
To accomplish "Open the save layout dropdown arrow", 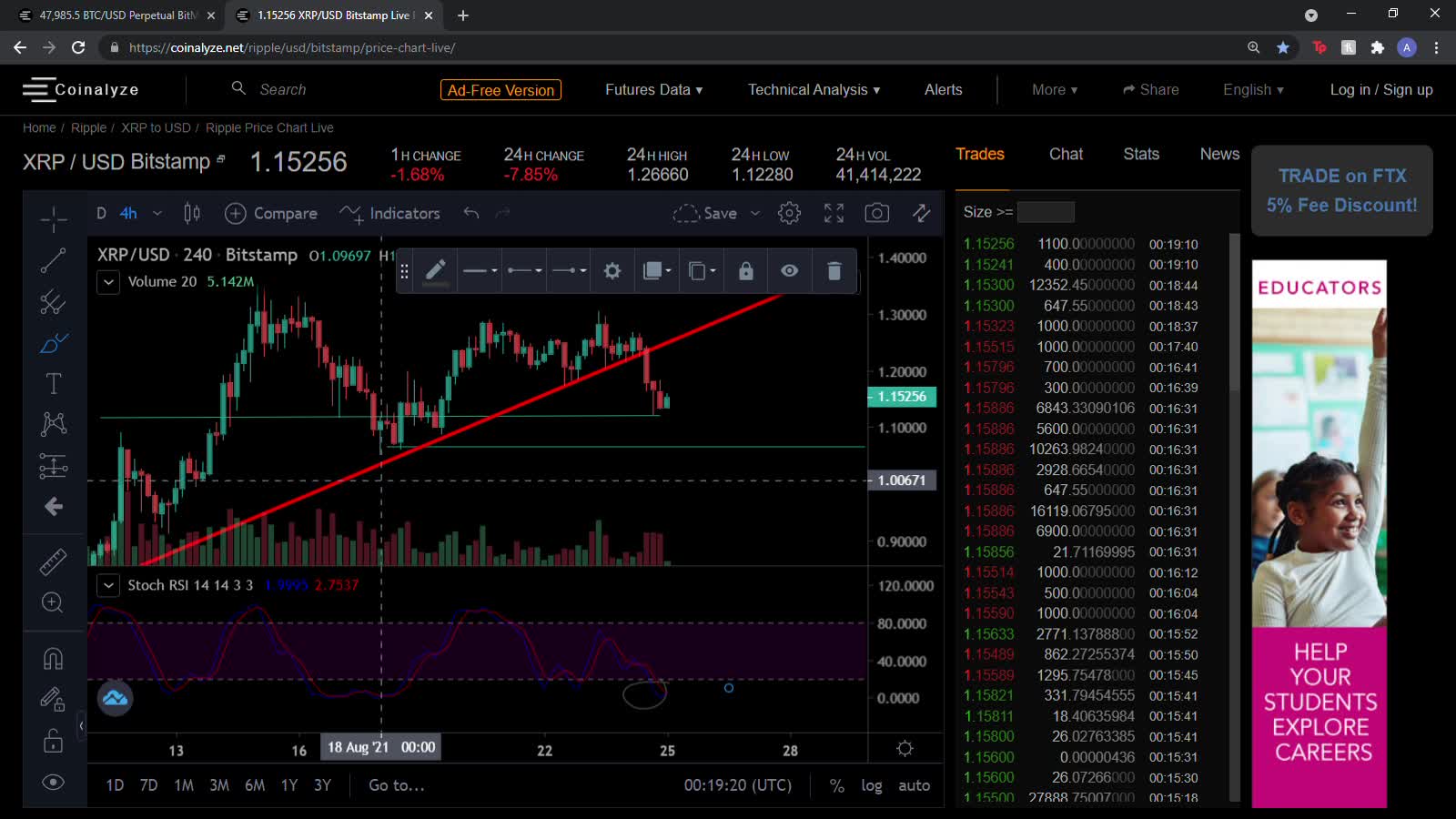I will pos(755,213).
